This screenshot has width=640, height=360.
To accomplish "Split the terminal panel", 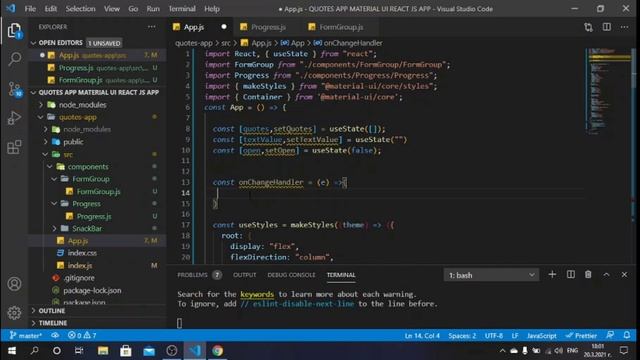I will (x=571, y=275).
